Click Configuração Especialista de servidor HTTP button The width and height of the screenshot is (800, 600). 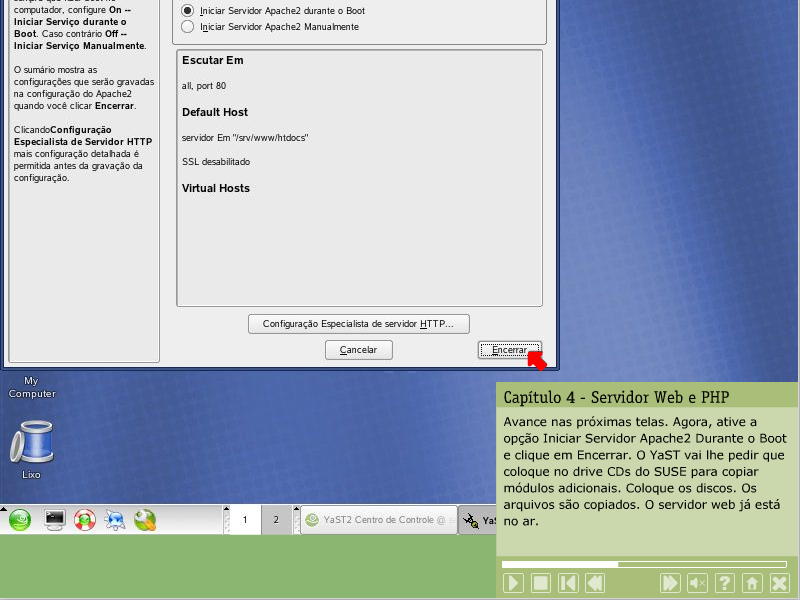point(358,324)
